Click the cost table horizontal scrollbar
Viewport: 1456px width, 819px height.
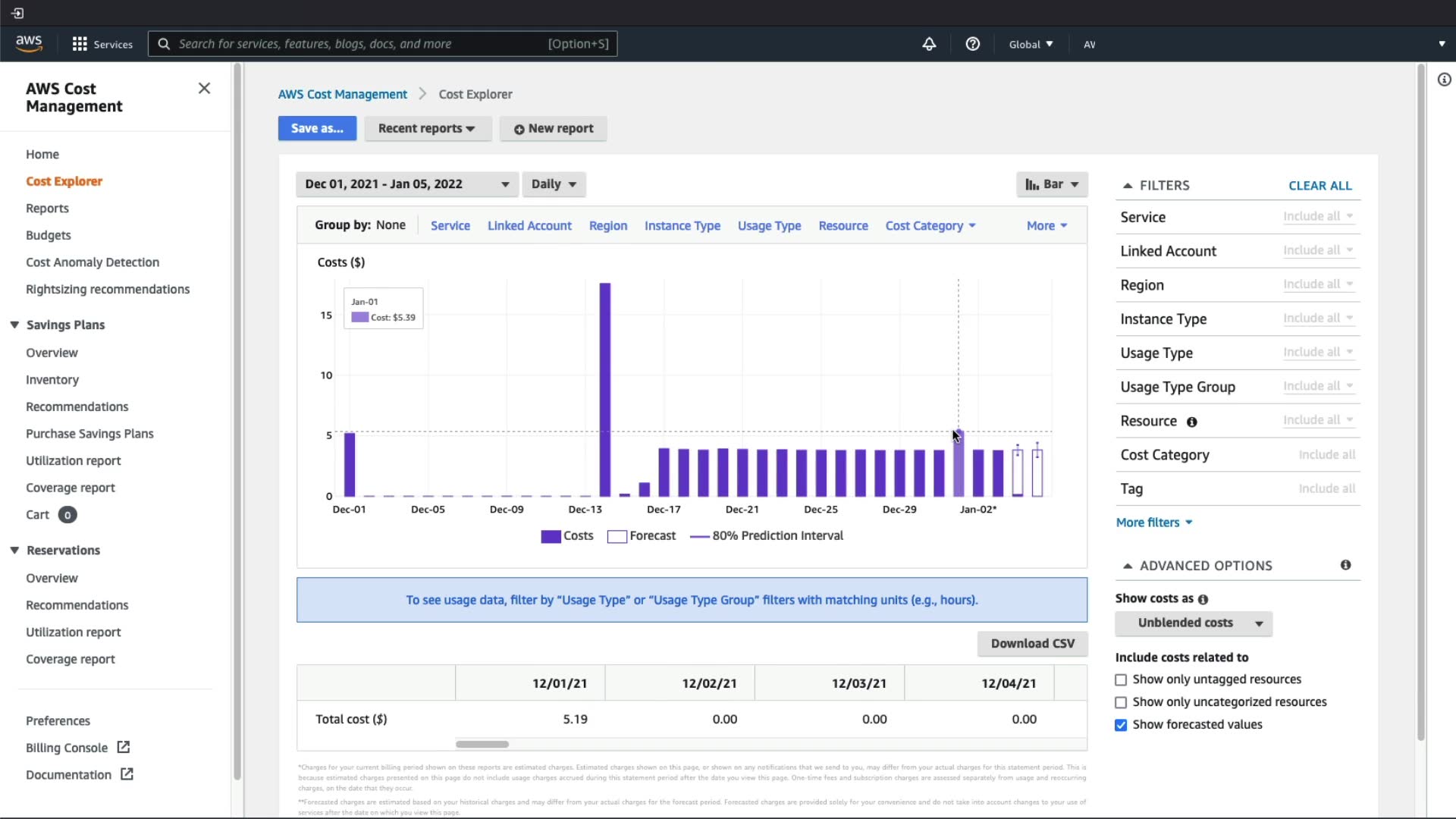pos(482,745)
